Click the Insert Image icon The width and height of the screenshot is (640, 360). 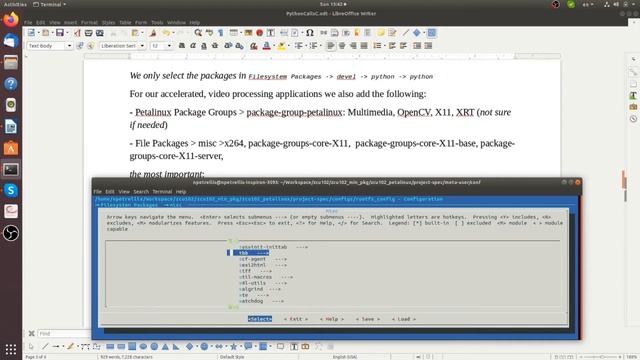tap(248, 33)
